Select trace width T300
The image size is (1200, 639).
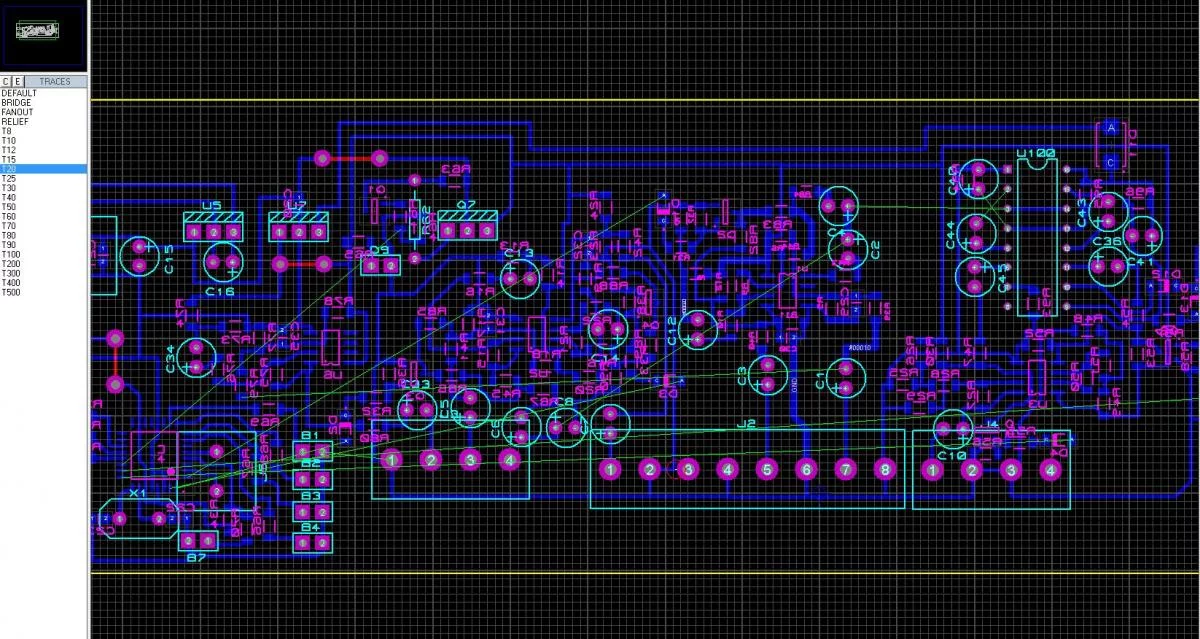click(44, 274)
